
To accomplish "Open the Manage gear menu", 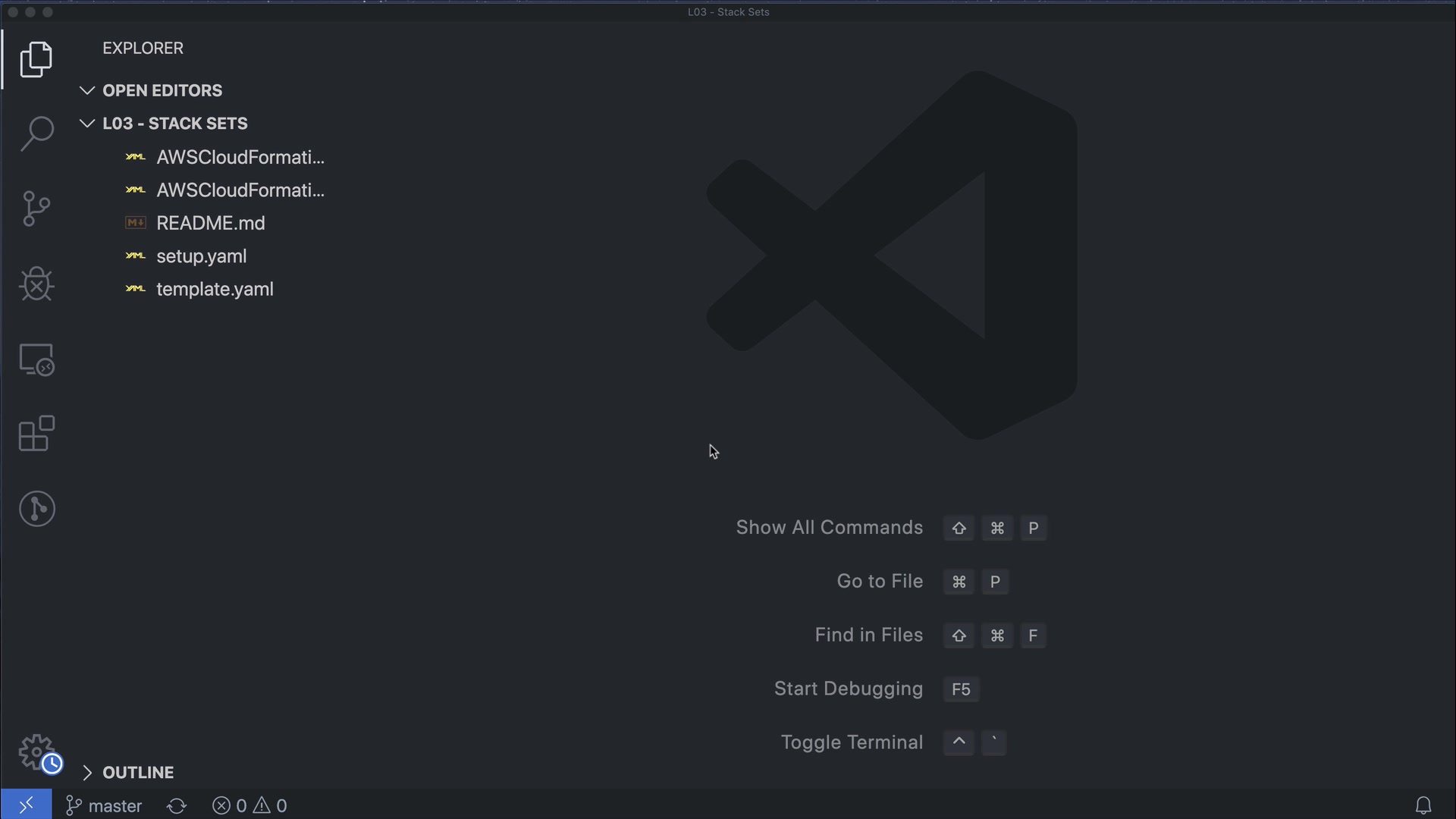I will [x=36, y=752].
